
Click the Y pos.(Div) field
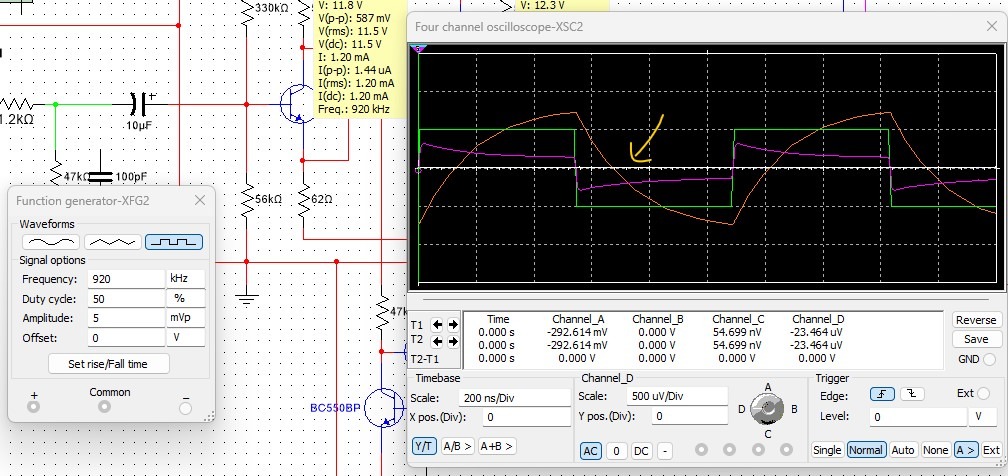688,416
